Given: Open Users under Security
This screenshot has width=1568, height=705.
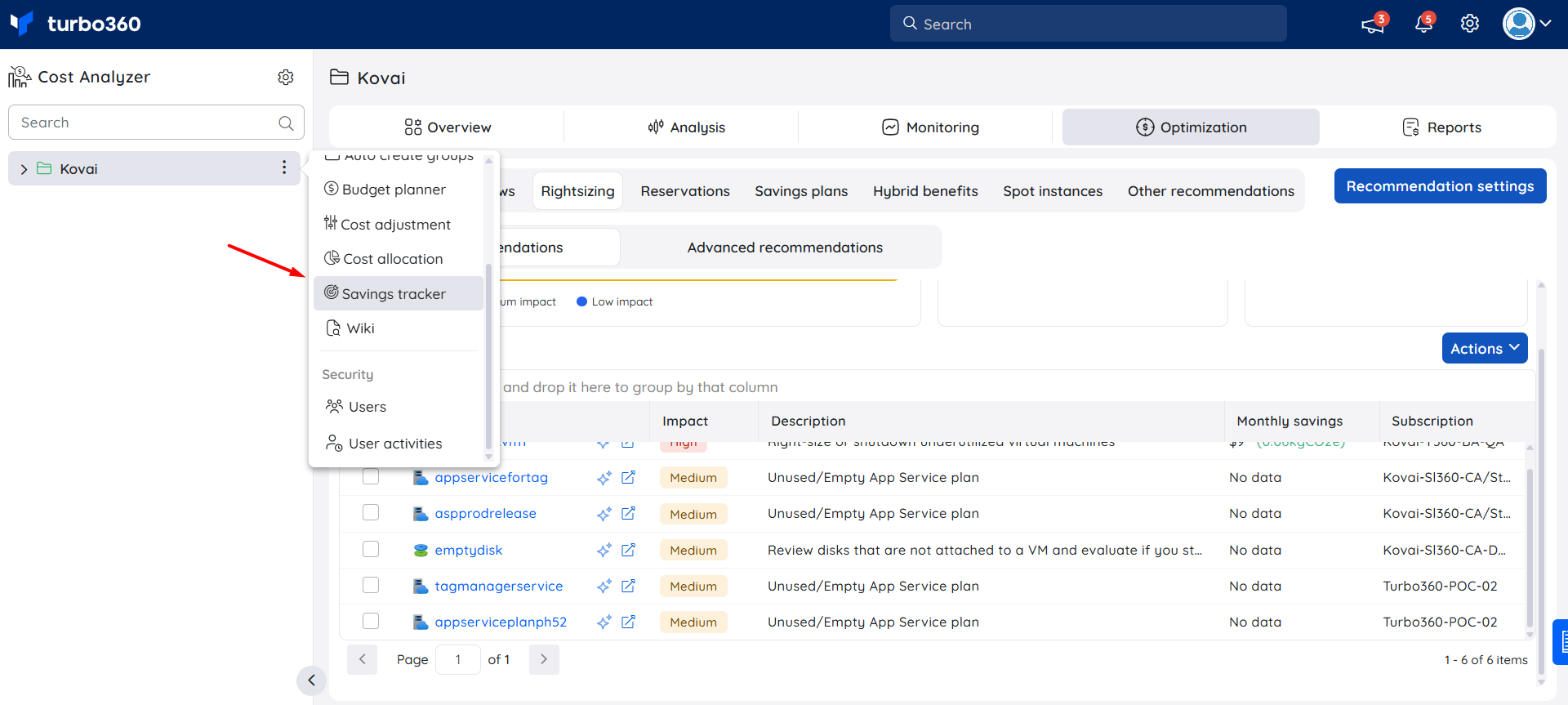Looking at the screenshot, I should coord(398,407).
